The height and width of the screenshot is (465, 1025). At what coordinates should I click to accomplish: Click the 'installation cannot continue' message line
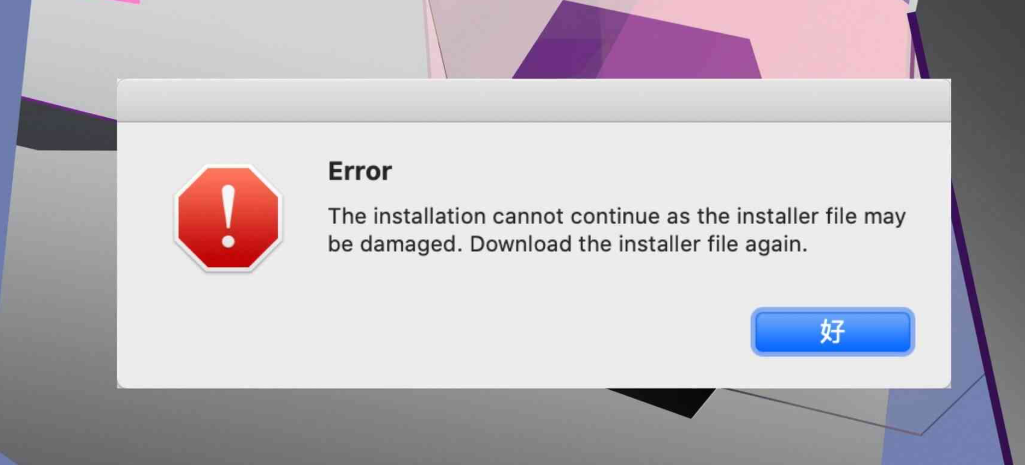616,216
